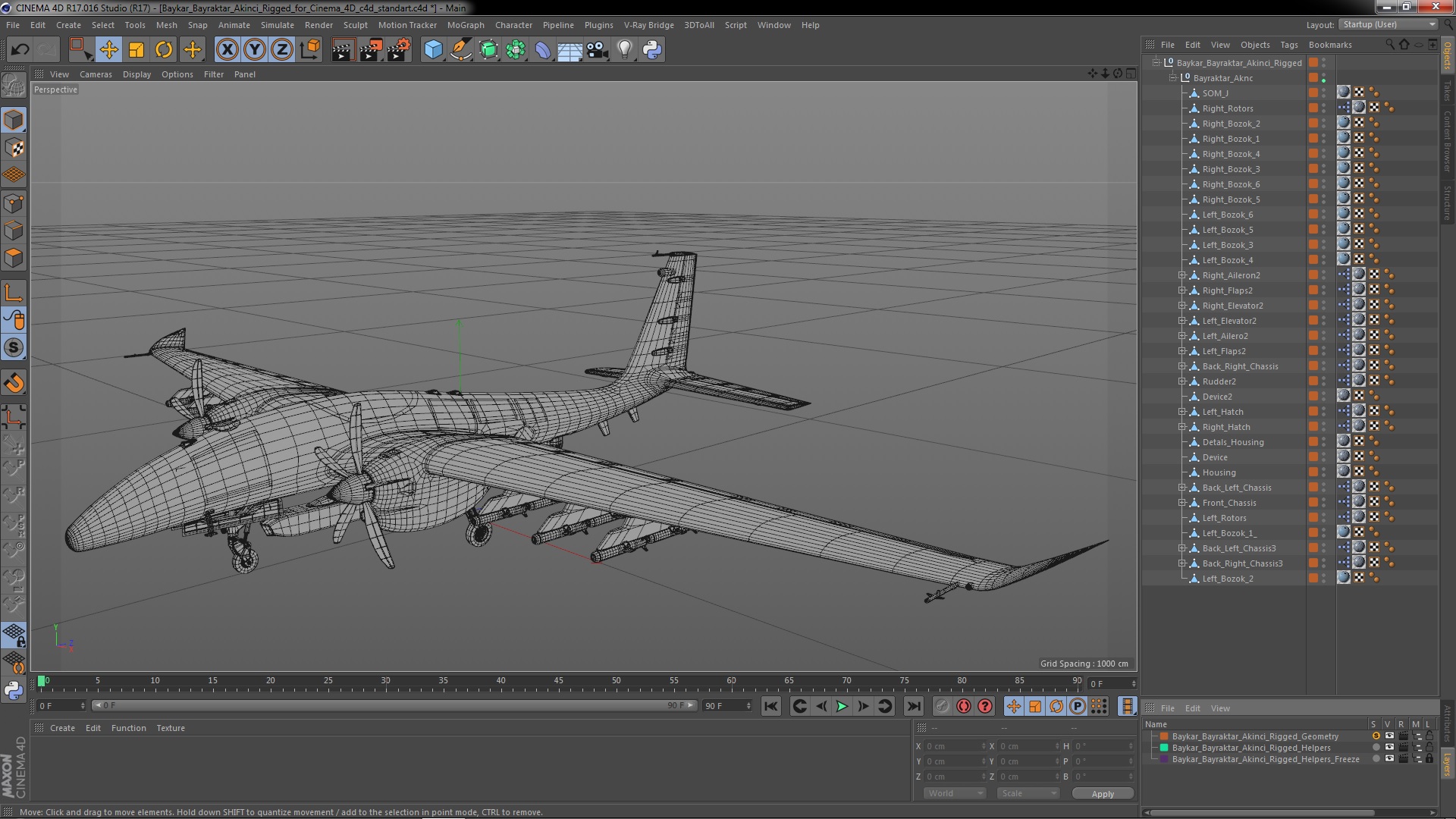The height and width of the screenshot is (819, 1456).
Task: Click the Bend deformer icon
Action: coord(543,50)
